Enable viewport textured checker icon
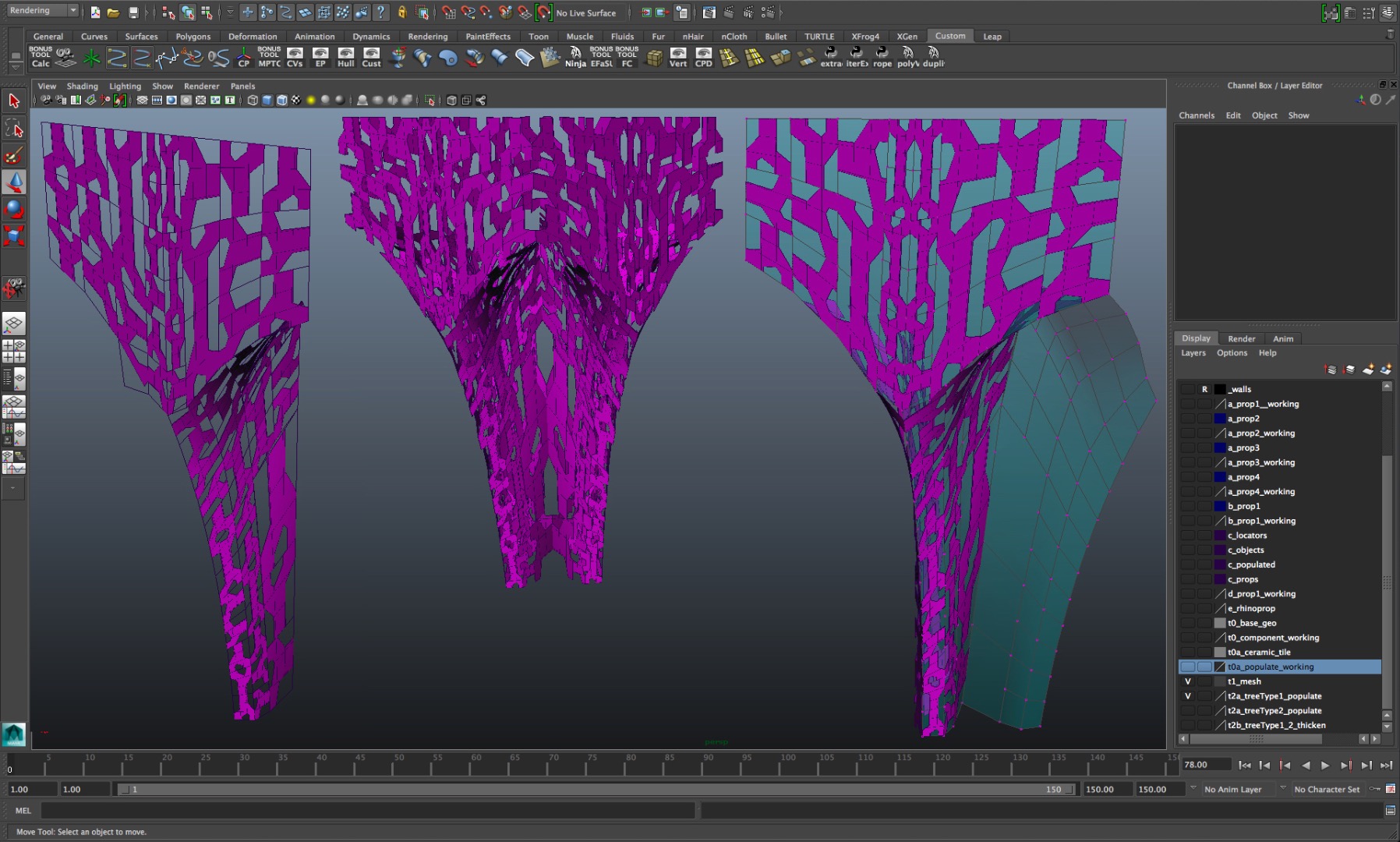Viewport: 1400px width, 842px height. pyautogui.click(x=296, y=100)
